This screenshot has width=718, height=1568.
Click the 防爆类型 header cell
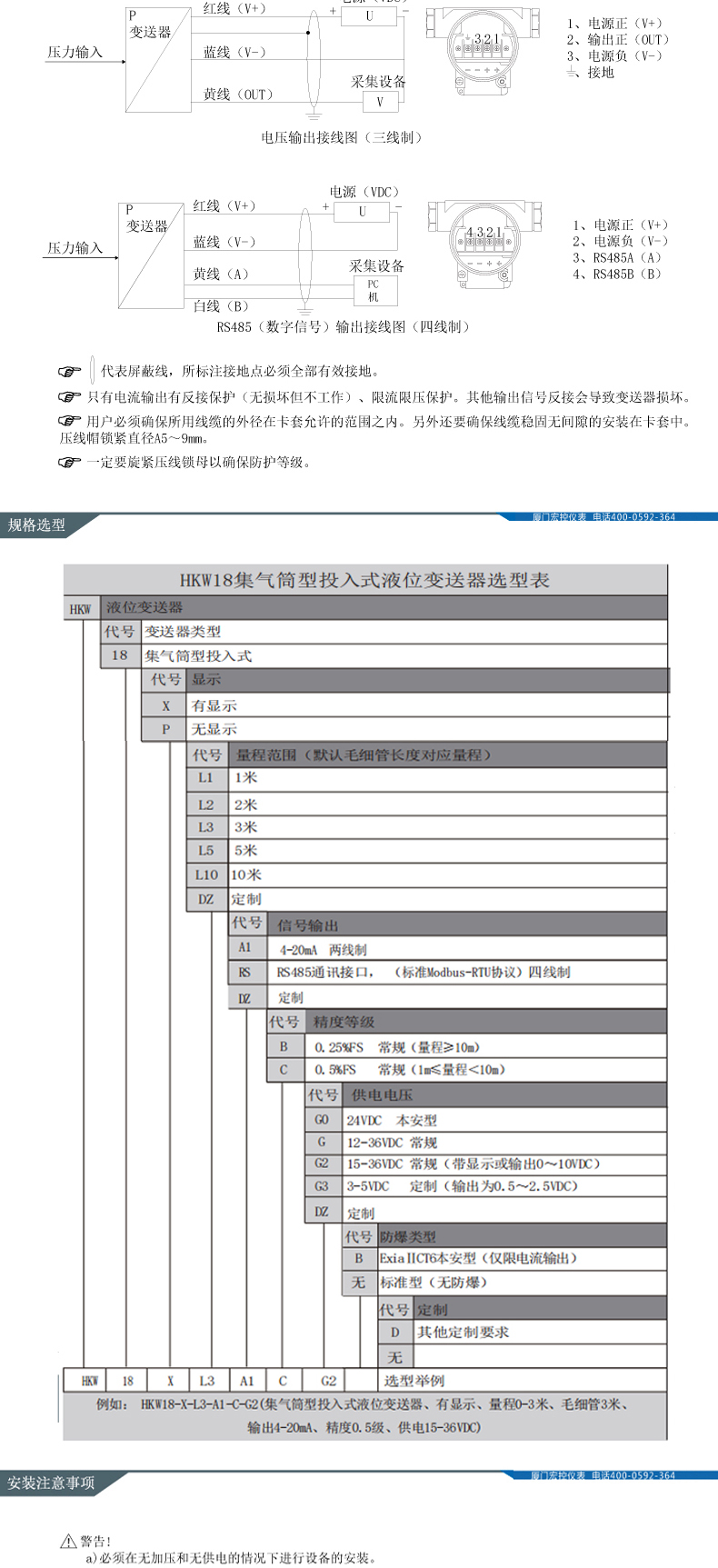[x=522, y=1236]
